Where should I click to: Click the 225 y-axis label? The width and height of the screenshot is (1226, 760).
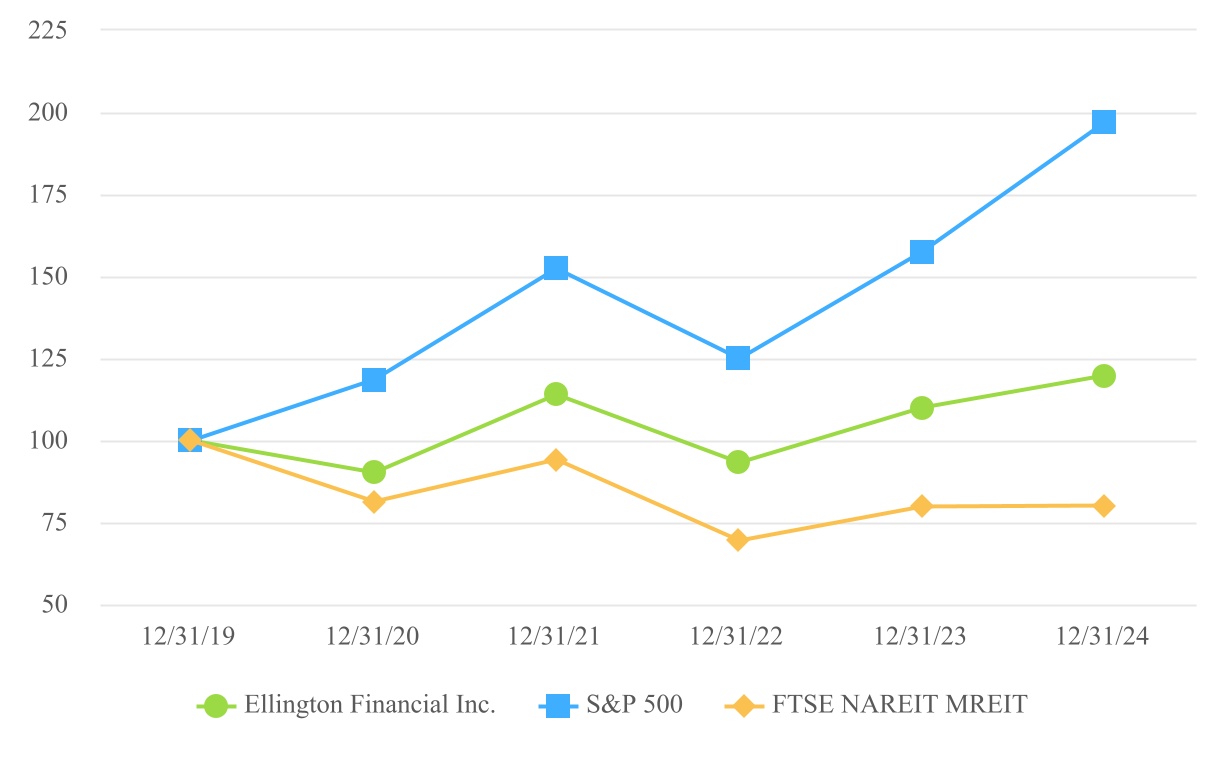tap(47, 30)
